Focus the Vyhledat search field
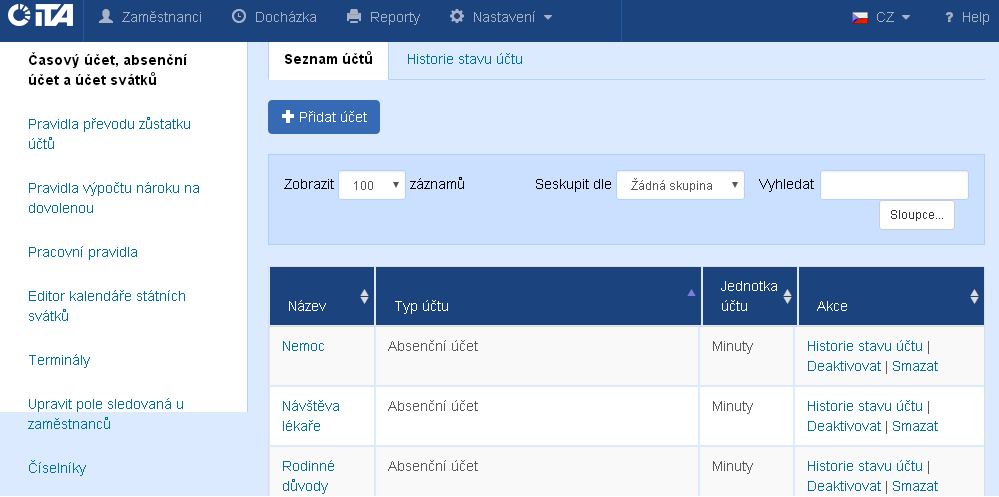 pyautogui.click(x=894, y=185)
